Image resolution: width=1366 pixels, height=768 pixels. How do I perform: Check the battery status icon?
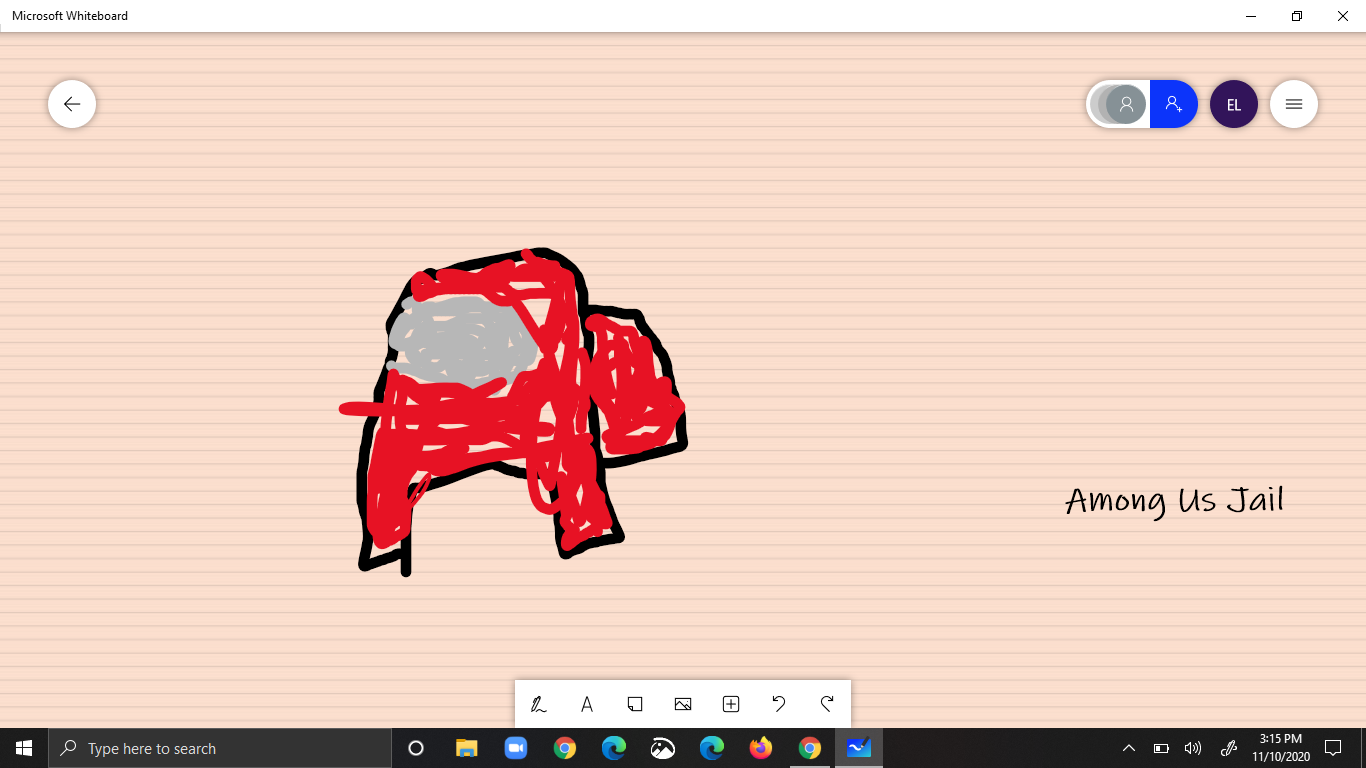(1161, 748)
